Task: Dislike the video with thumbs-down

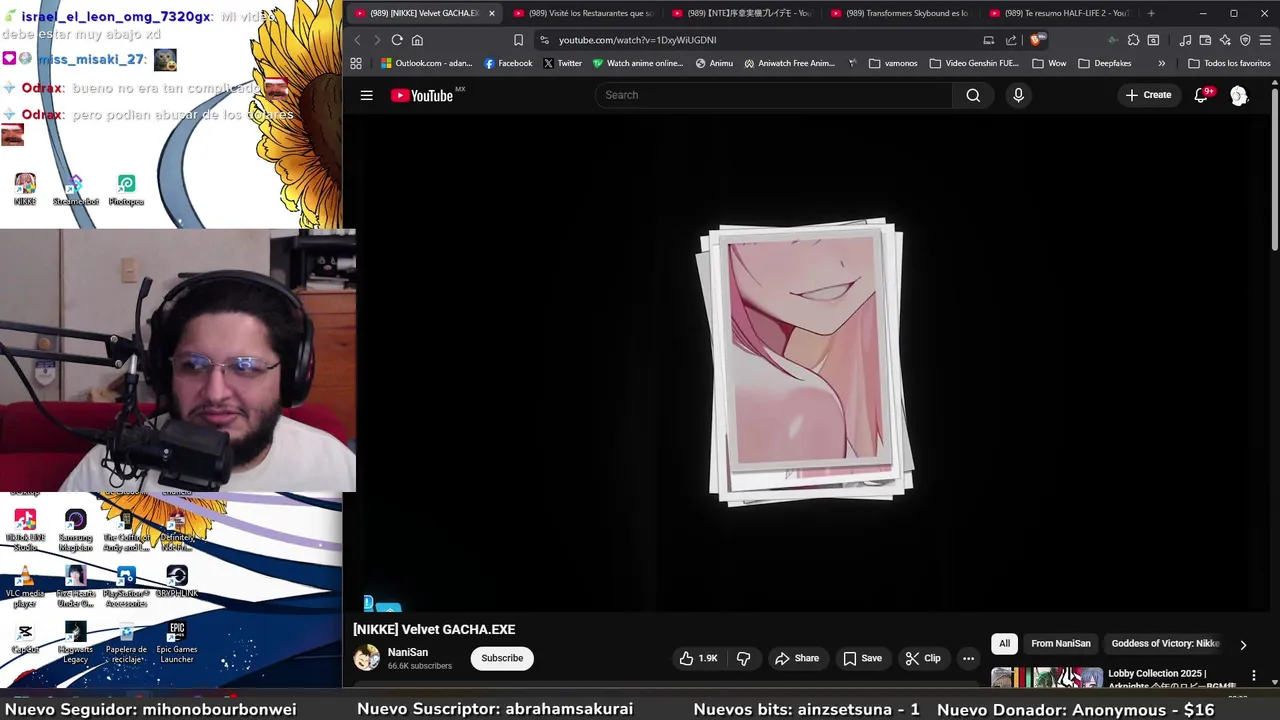Action: 743,658
